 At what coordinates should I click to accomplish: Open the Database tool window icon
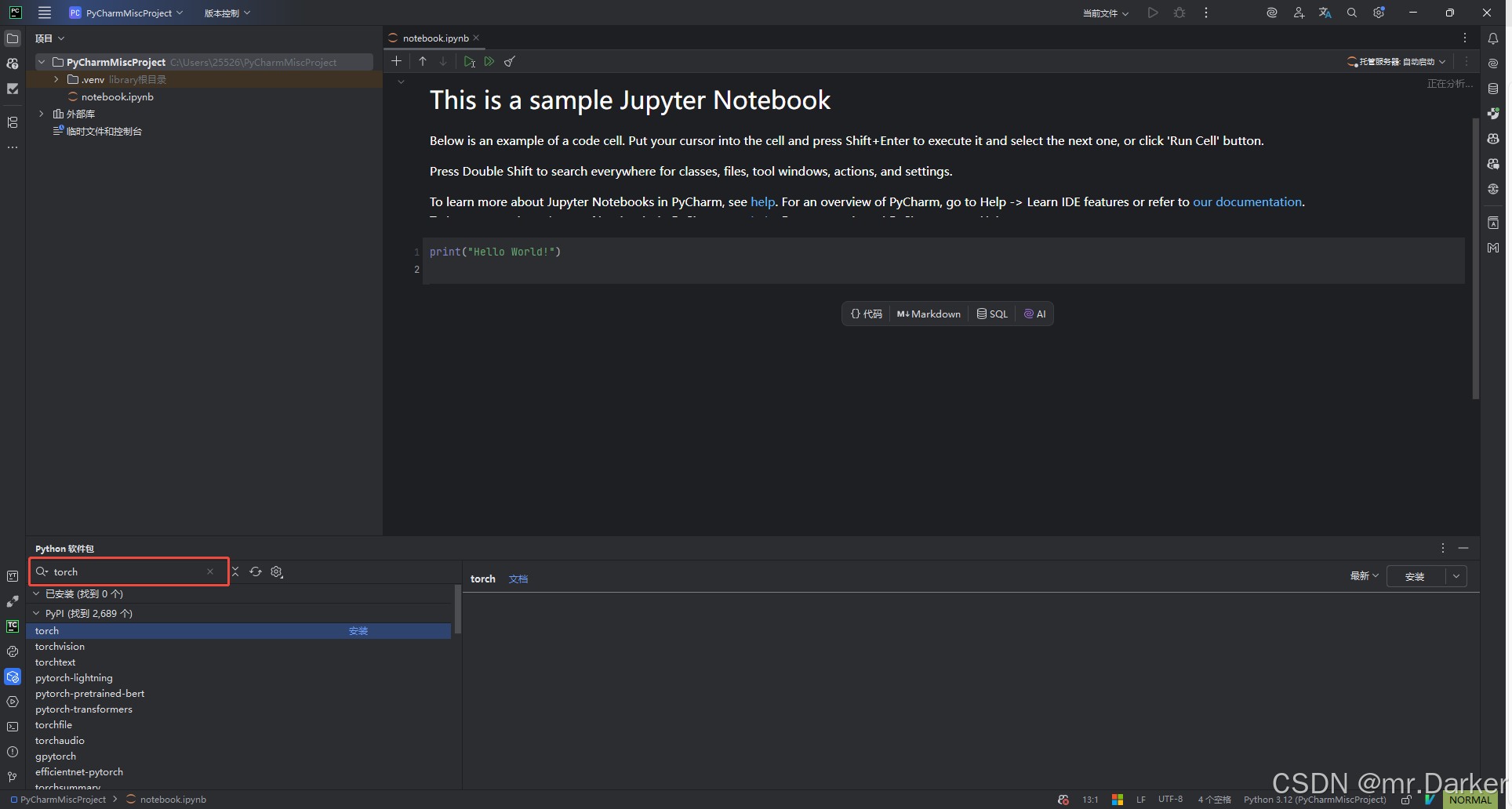1493,89
